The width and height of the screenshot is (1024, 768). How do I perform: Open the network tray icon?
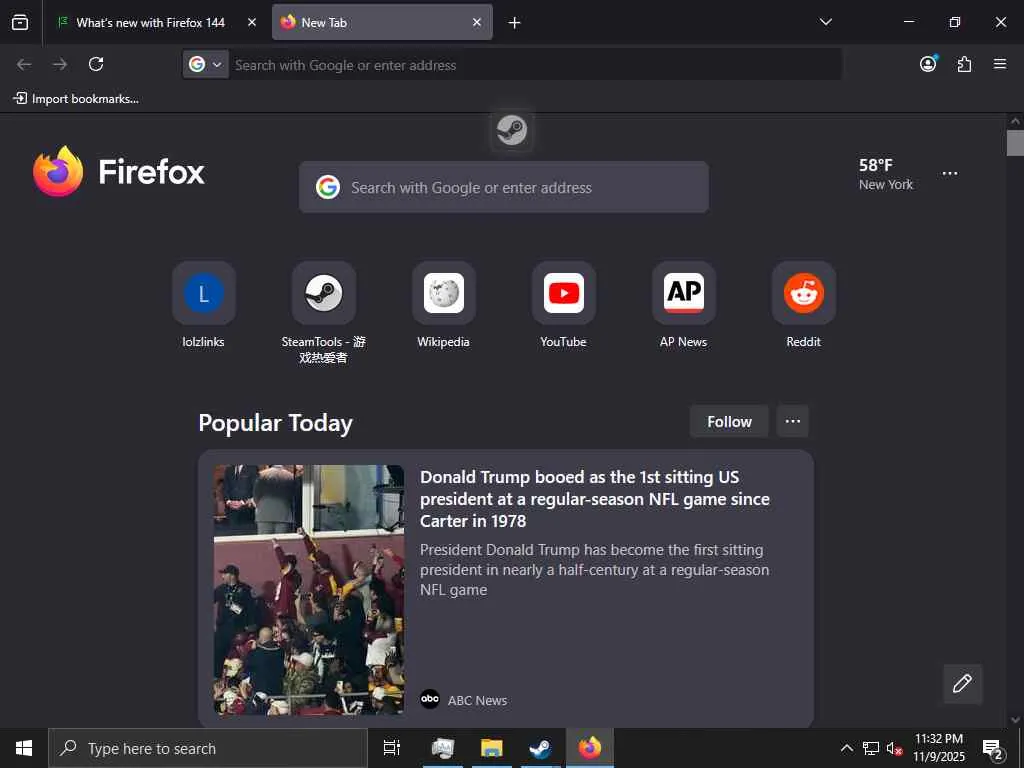pyautogui.click(x=871, y=748)
